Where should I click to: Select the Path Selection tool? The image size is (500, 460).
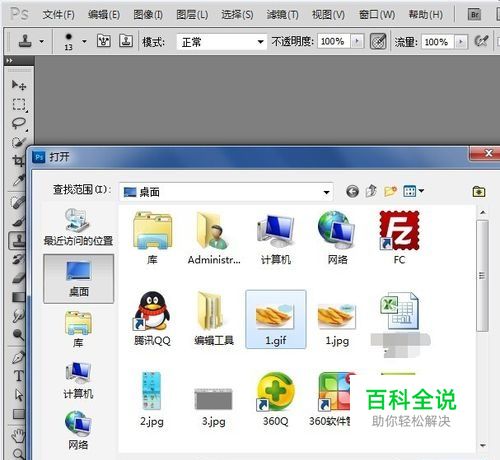tap(18, 395)
